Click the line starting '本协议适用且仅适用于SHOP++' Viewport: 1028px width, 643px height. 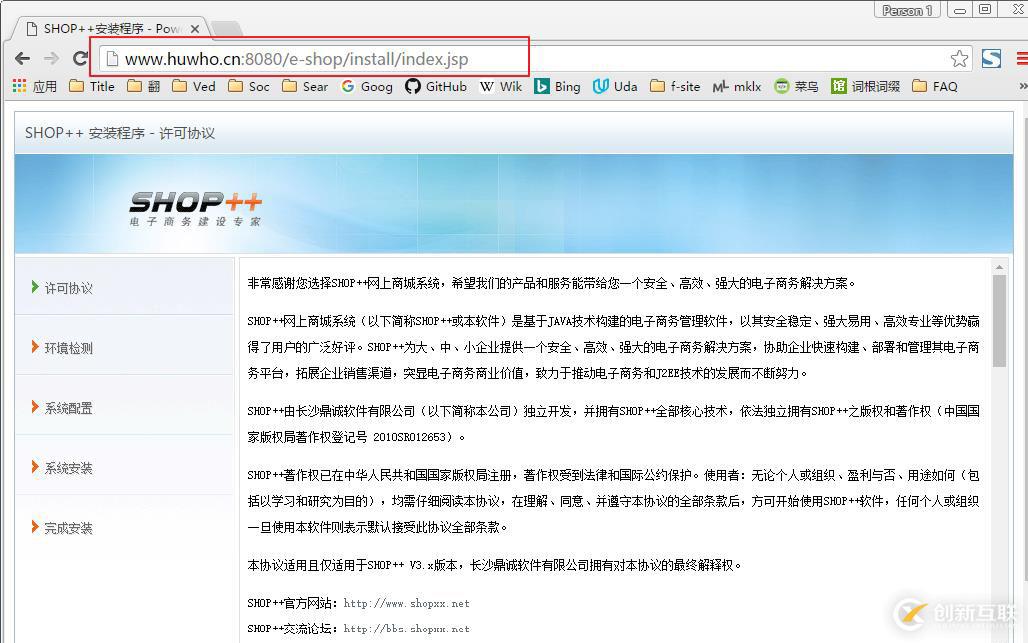[x=494, y=565]
